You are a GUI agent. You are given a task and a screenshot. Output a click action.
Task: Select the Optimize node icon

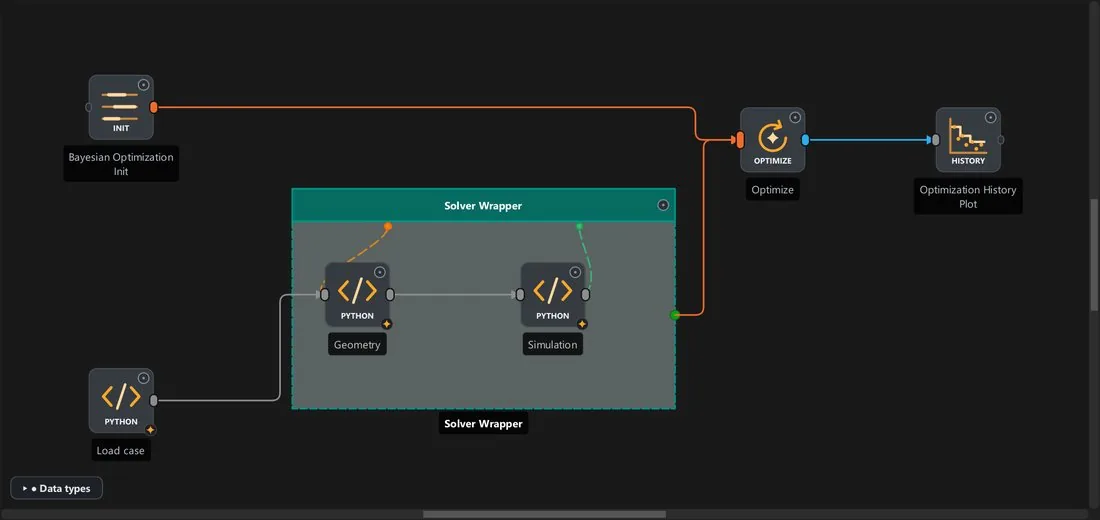pyautogui.click(x=772, y=140)
